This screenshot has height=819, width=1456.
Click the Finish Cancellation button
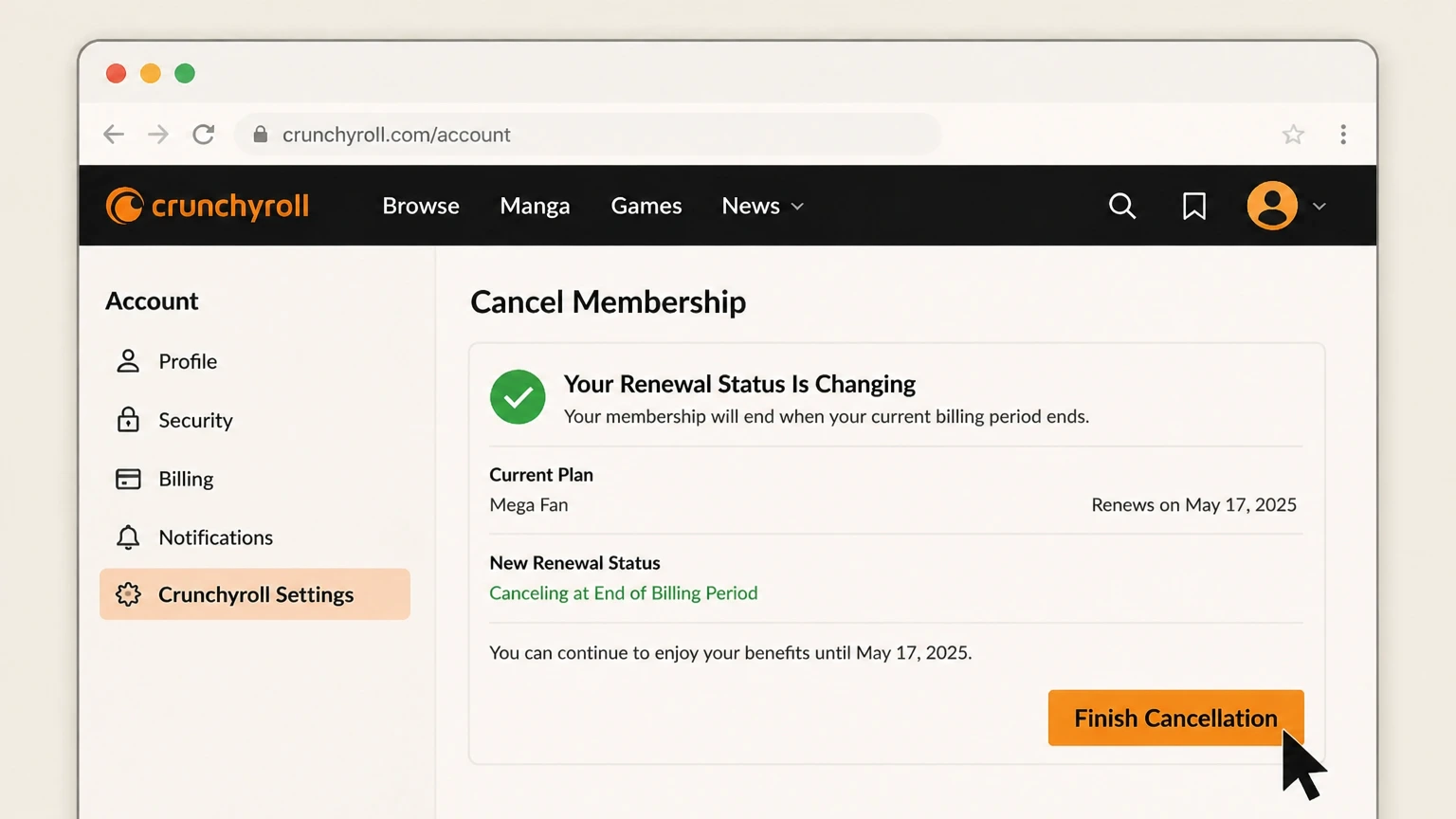(1175, 718)
